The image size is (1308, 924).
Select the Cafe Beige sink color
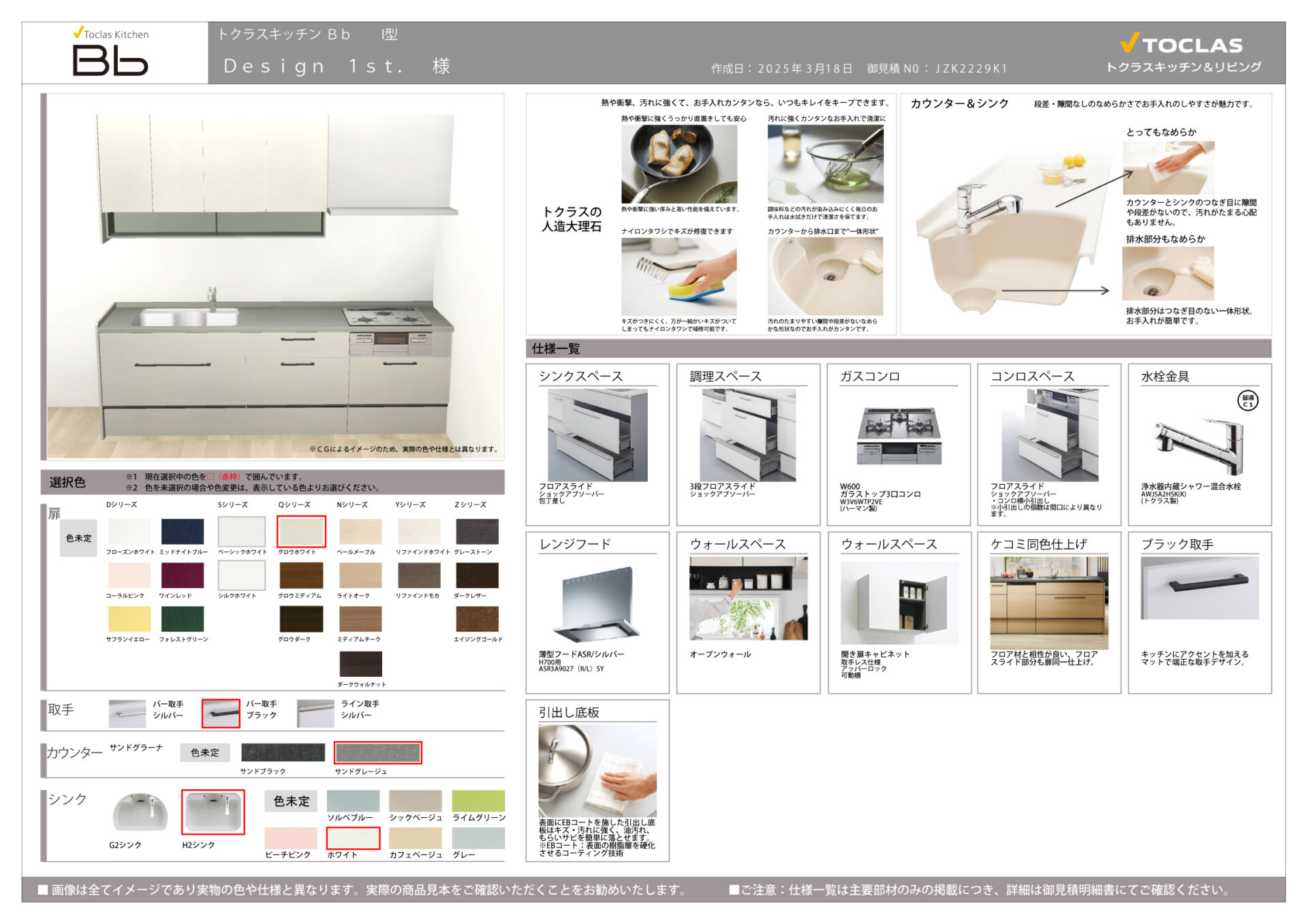pyautogui.click(x=416, y=838)
